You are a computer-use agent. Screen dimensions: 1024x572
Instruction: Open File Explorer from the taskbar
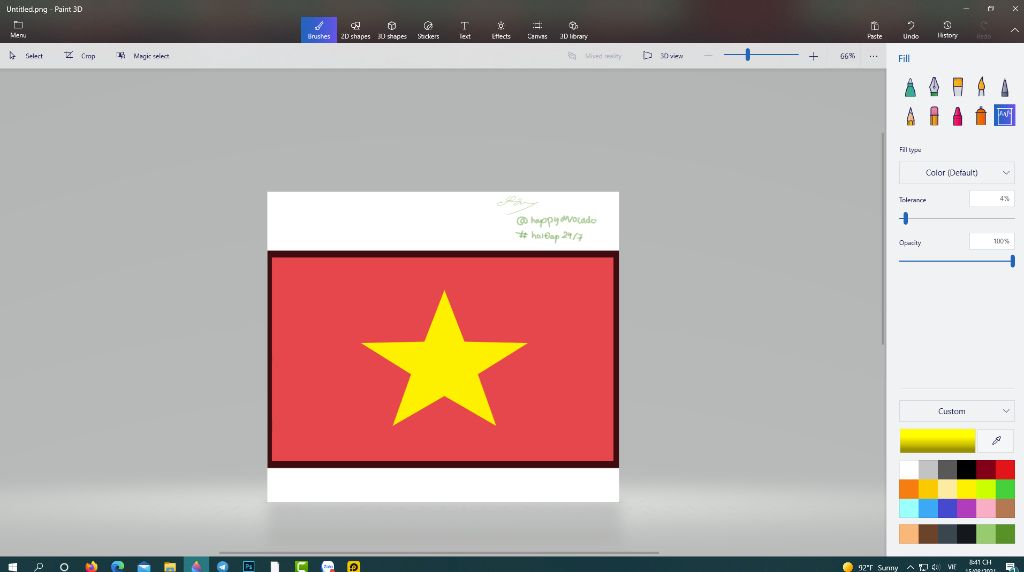[170, 566]
